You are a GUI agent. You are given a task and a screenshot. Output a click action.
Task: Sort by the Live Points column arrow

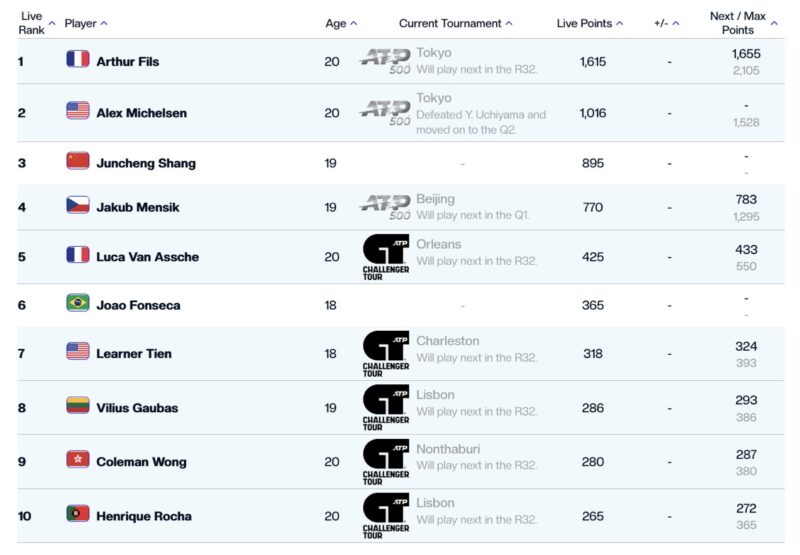coord(619,23)
